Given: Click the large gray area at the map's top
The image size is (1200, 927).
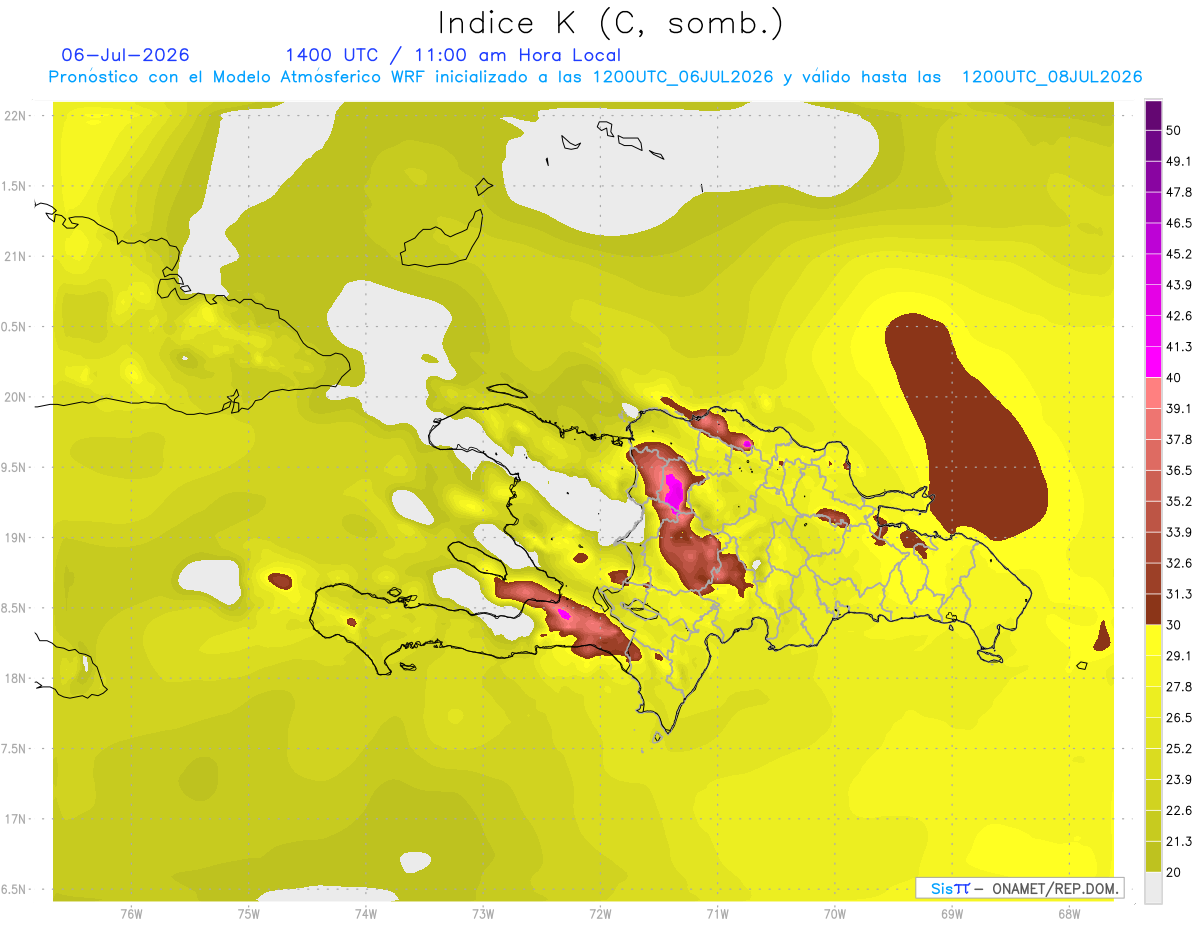Looking at the screenshot, I should pyautogui.click(x=690, y=170).
